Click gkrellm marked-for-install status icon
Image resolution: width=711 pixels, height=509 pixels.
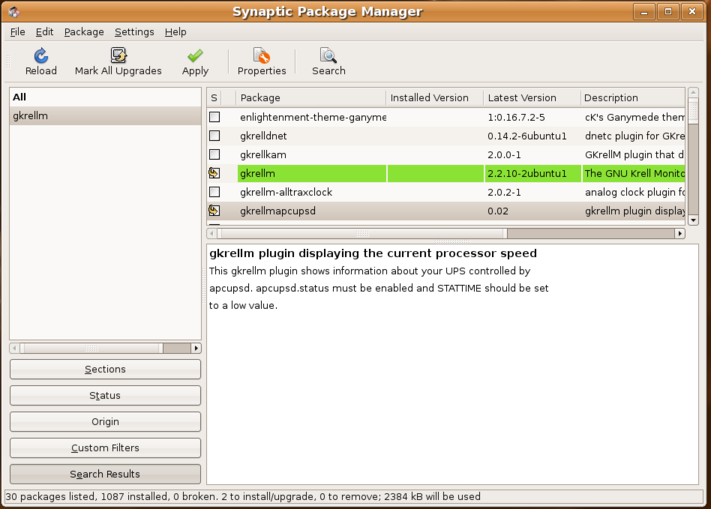click(214, 173)
